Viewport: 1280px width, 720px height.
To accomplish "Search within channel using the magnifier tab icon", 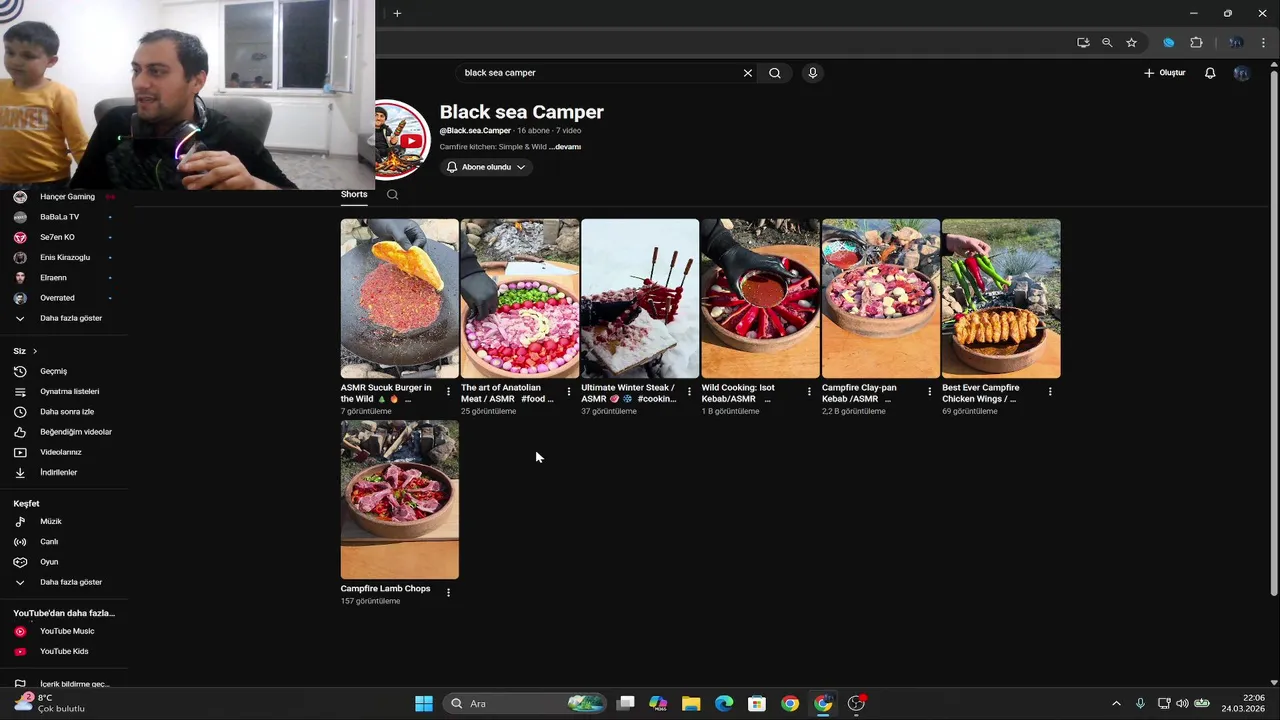I will coord(392,194).
